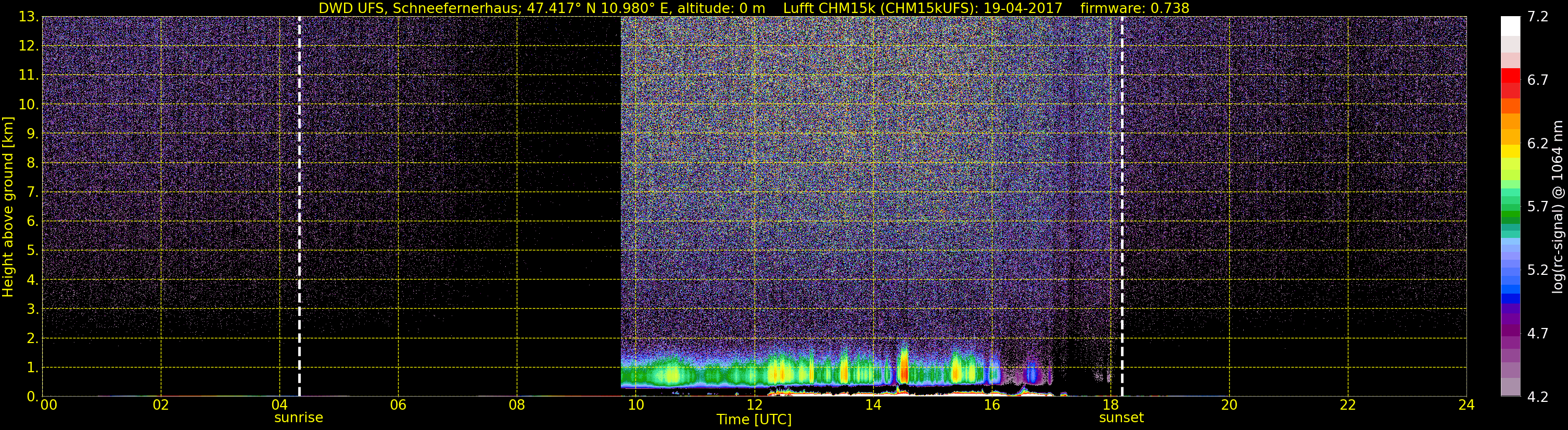Click the height axis tick '11.'
The width and height of the screenshot is (1568, 430).
coord(29,75)
